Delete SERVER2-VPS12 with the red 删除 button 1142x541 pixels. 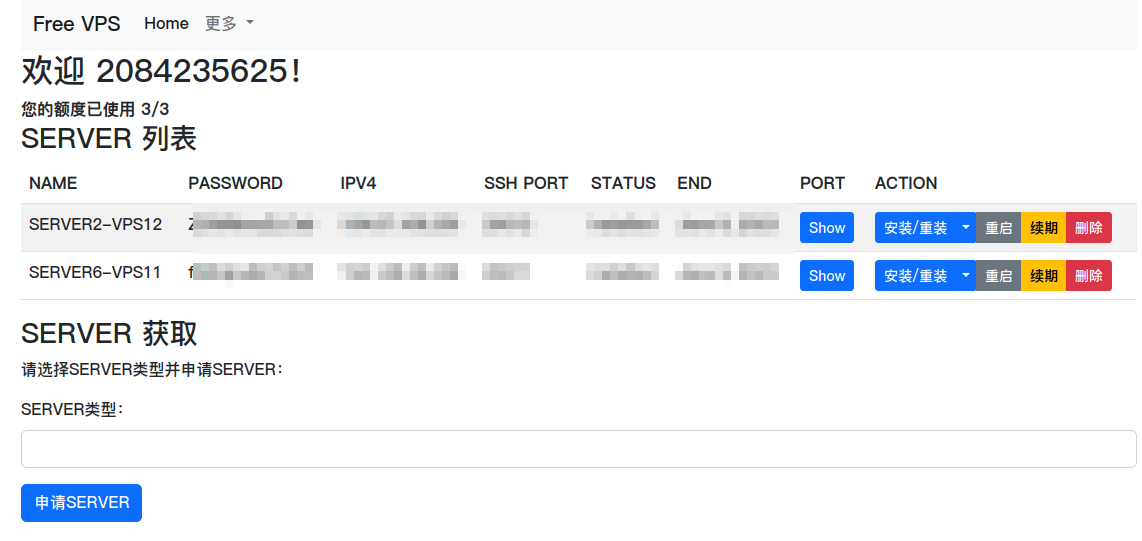(1088, 228)
